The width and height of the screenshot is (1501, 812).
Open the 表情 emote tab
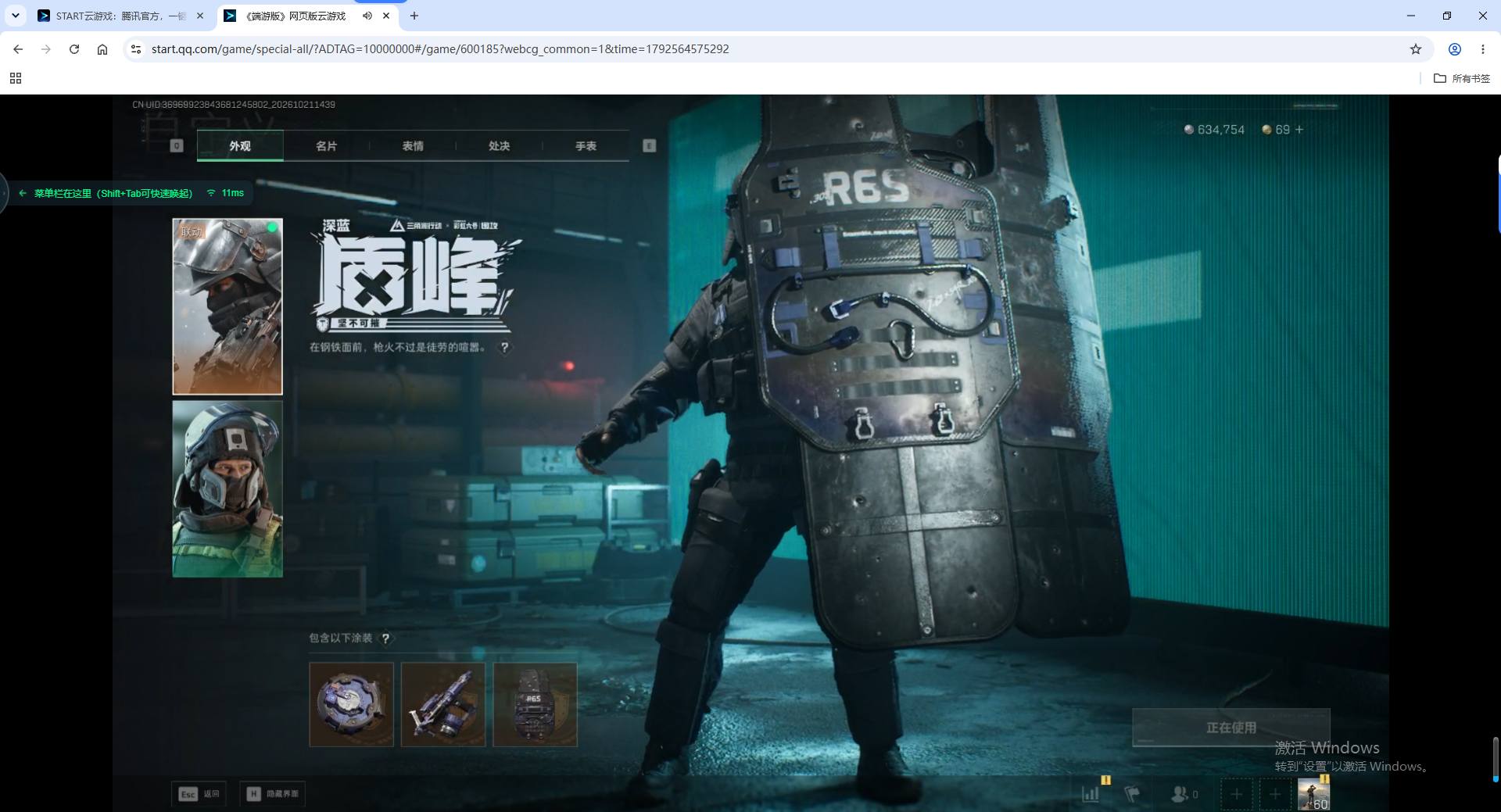[413, 146]
